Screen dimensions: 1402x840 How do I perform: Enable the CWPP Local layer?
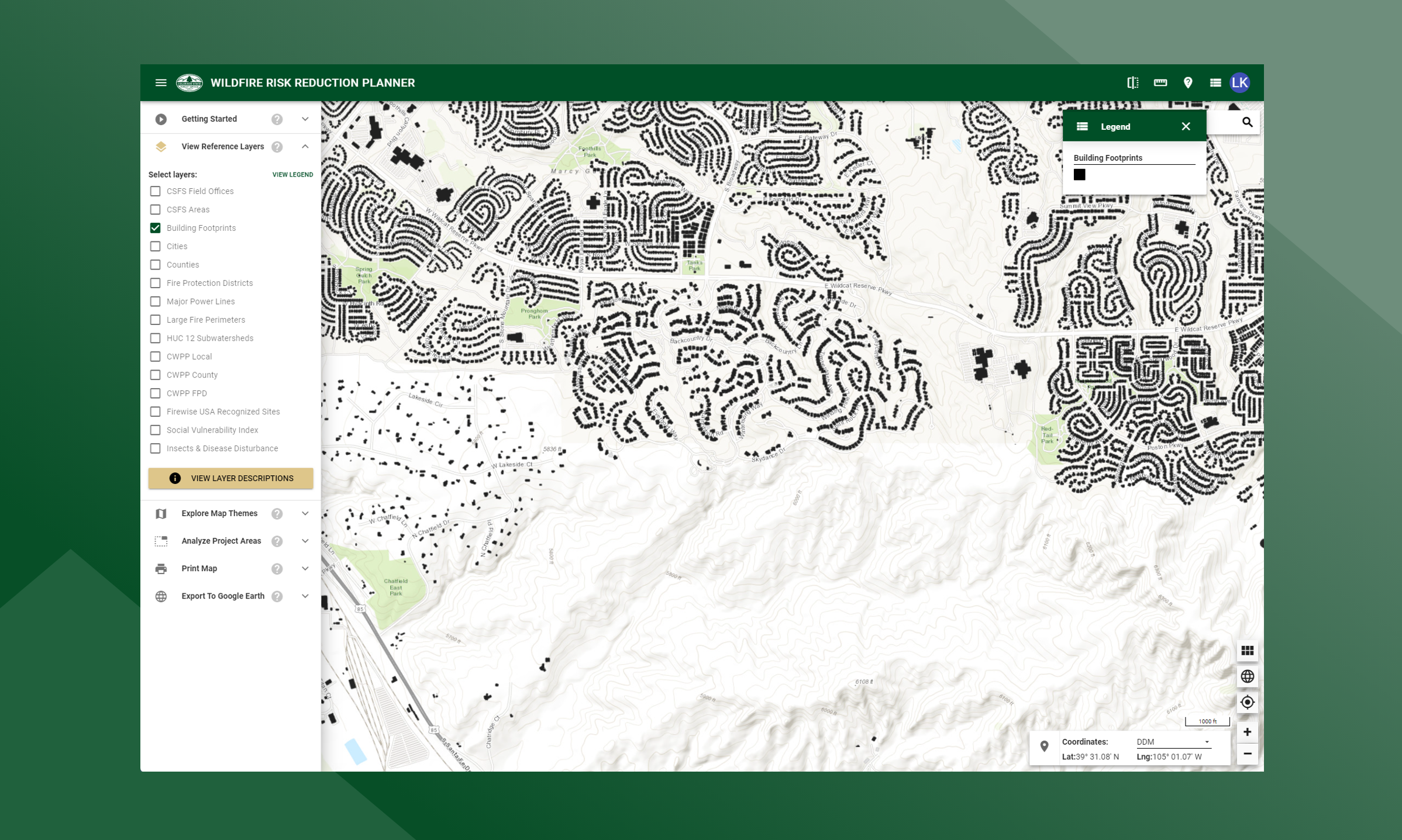155,357
